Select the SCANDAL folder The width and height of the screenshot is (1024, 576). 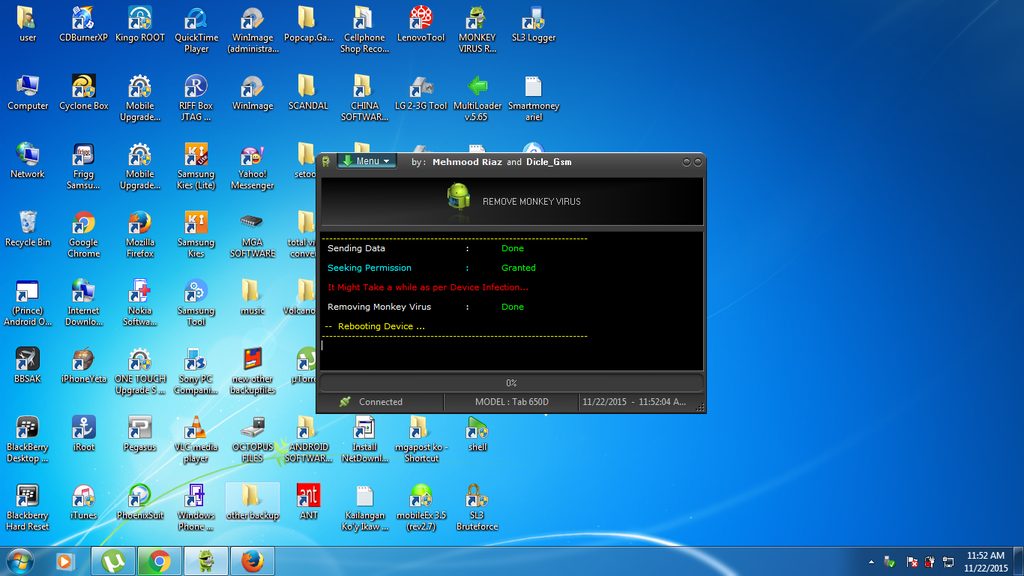(308, 92)
